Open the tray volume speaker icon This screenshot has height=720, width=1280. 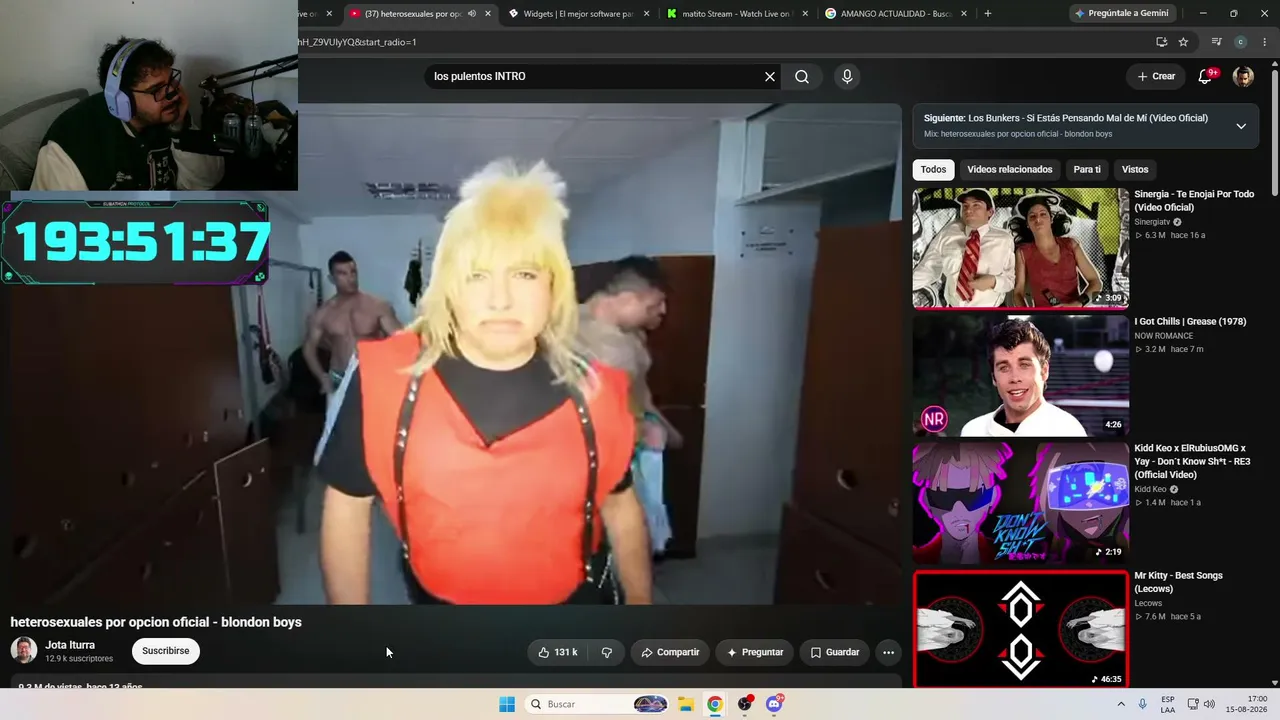tap(1209, 704)
